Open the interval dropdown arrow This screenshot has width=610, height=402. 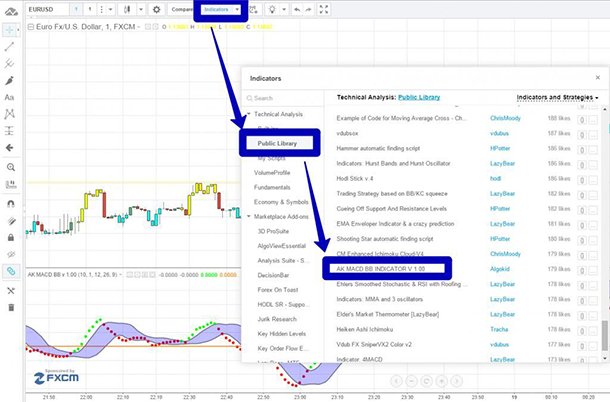tap(110, 9)
